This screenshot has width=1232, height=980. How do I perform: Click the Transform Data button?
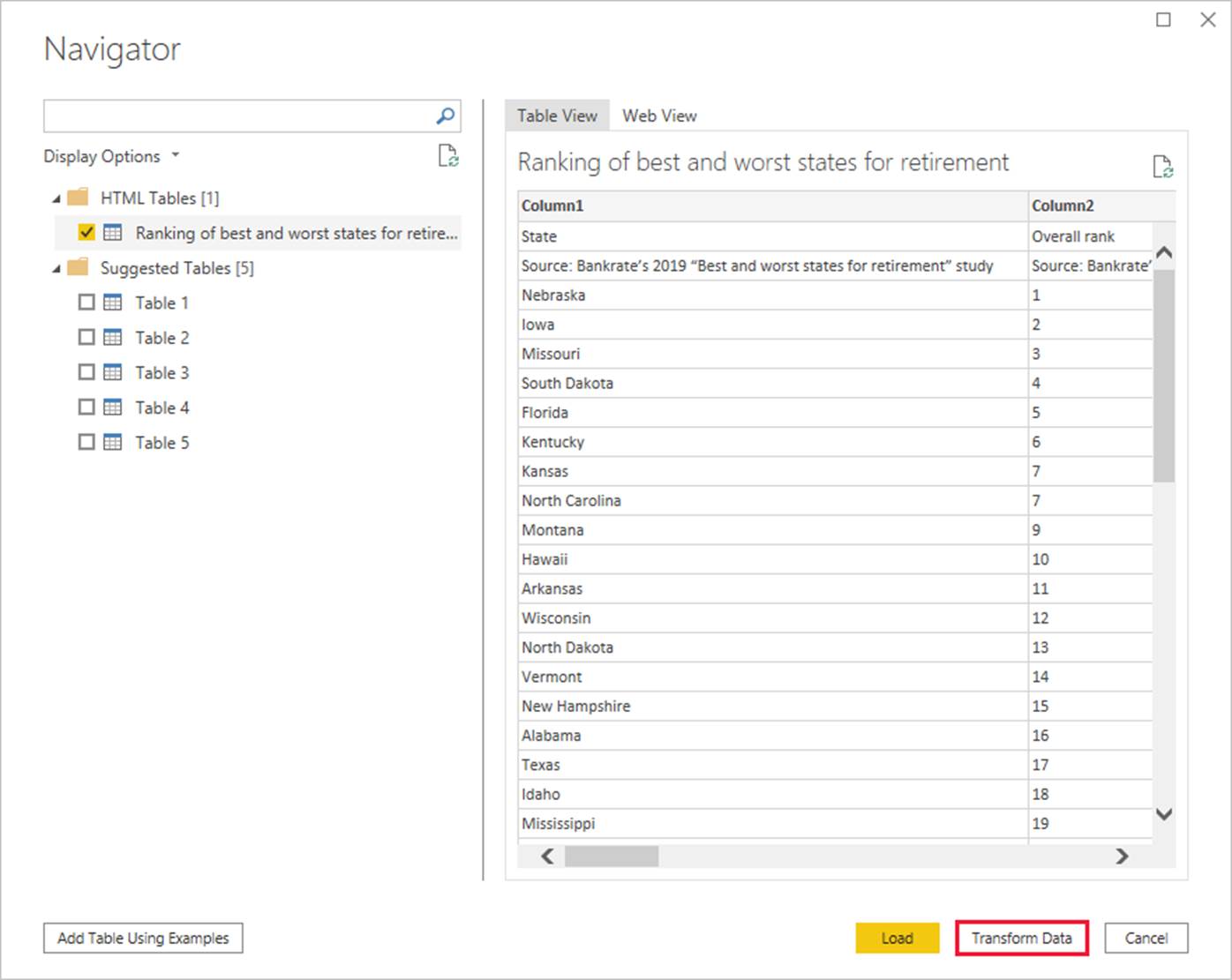coord(1021,938)
